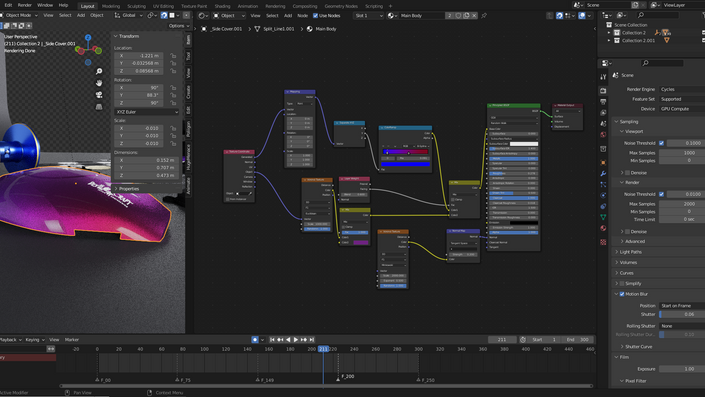Jump to the animation's last frame
The image size is (705, 397).
(x=312, y=340)
